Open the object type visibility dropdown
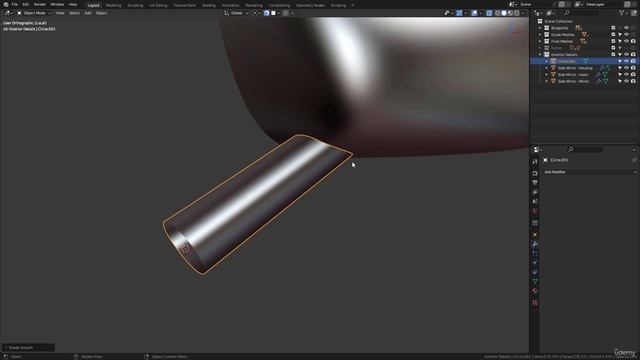640x360 pixels. pos(448,13)
